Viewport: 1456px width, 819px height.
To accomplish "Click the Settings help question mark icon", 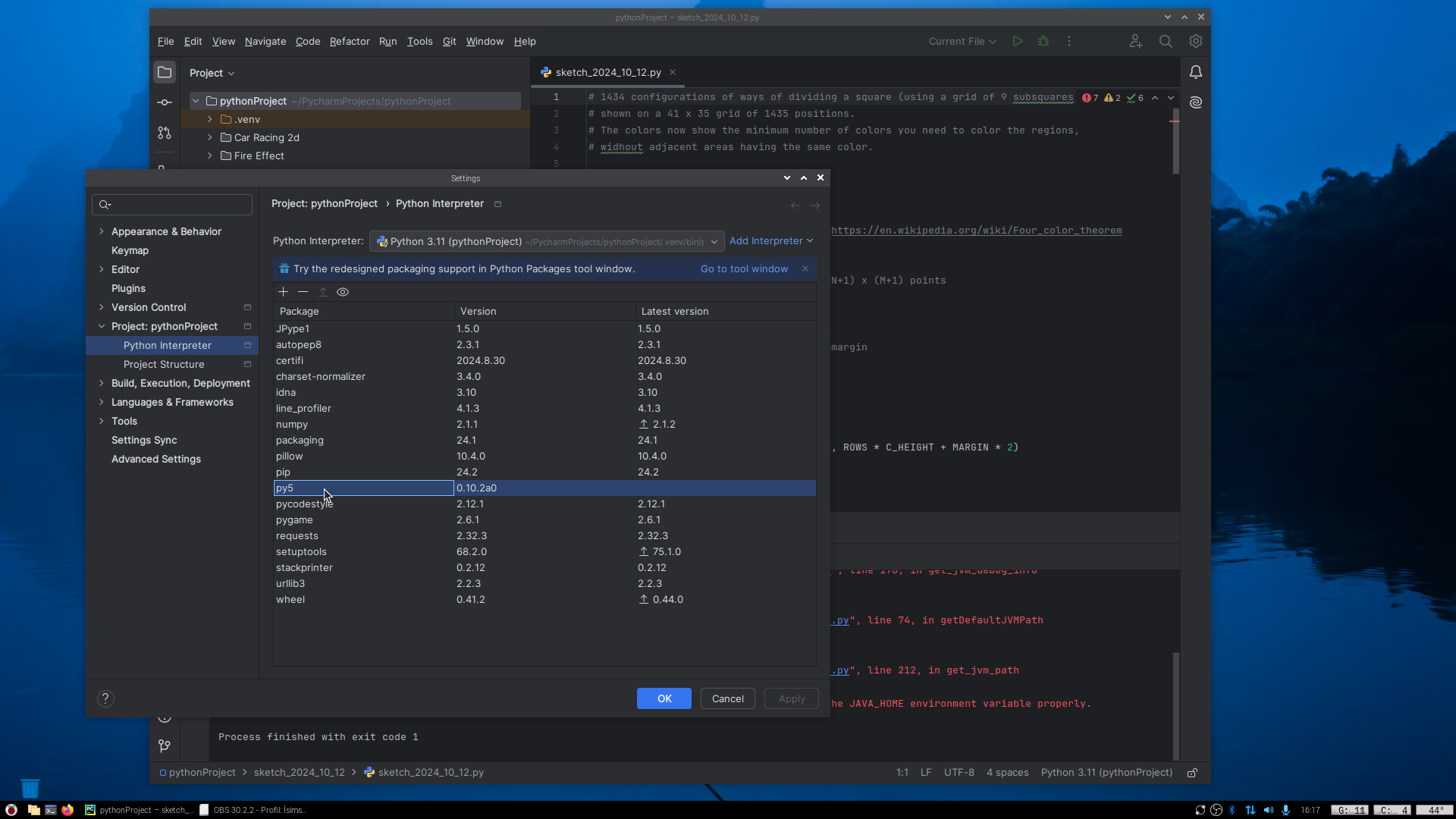I will pos(105,698).
